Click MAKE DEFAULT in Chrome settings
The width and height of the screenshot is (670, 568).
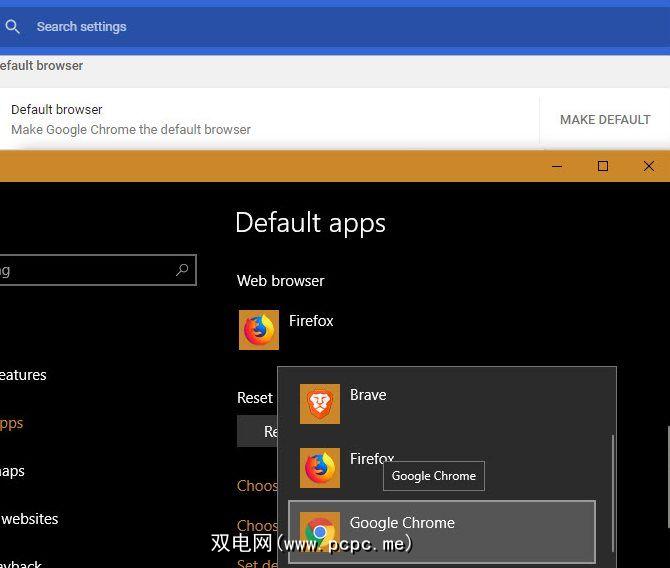click(x=605, y=120)
